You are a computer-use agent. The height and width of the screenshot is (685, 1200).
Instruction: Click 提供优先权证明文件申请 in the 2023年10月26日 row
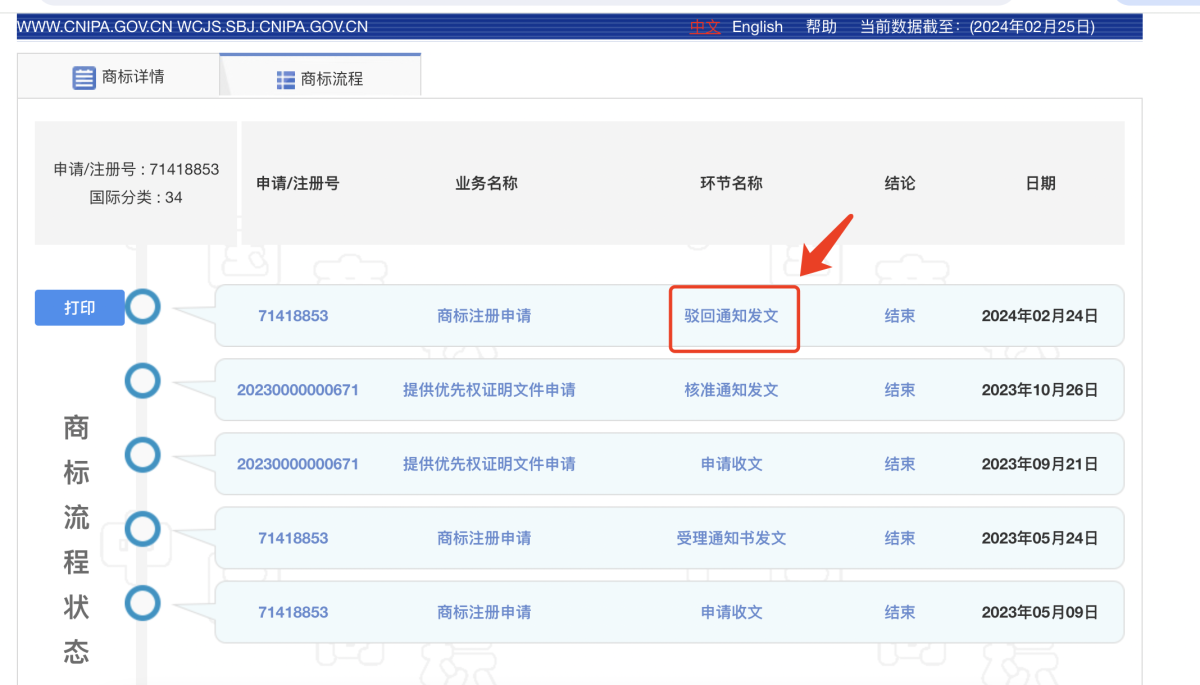pyautogui.click(x=489, y=390)
